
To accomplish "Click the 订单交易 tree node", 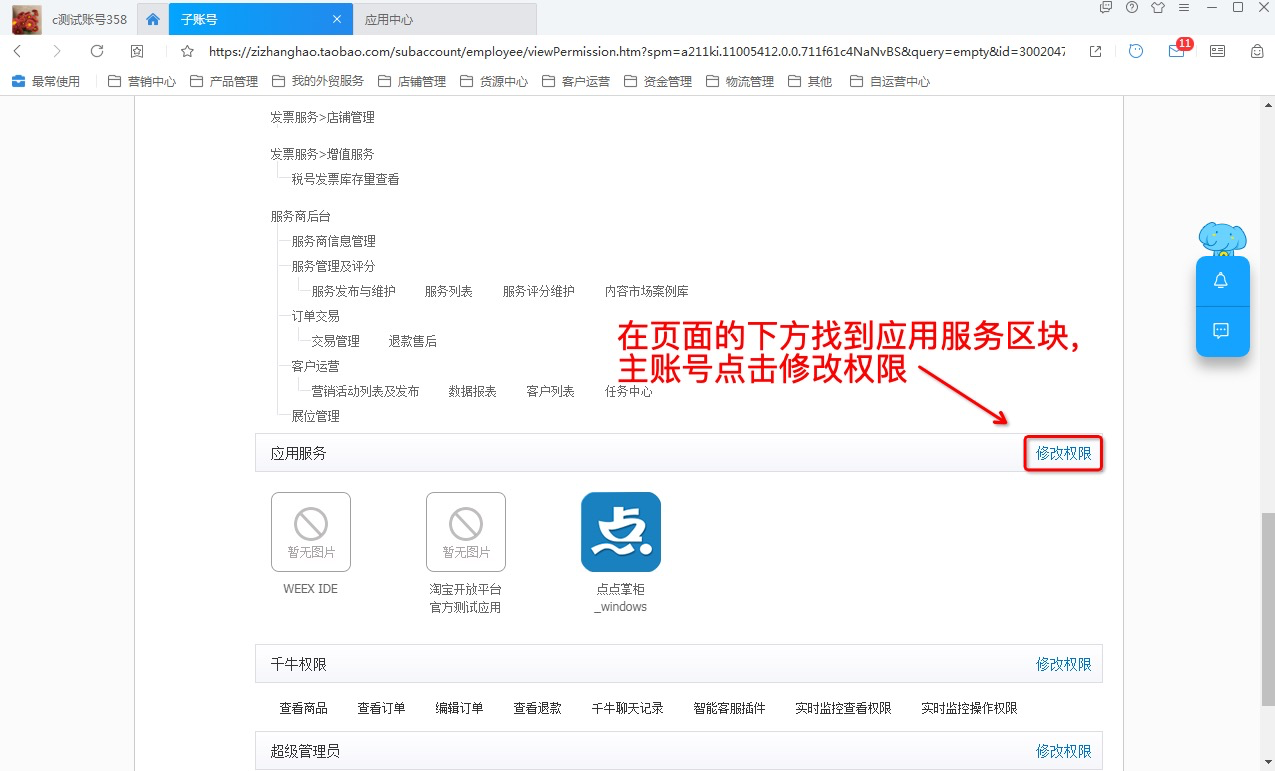I will [x=315, y=316].
